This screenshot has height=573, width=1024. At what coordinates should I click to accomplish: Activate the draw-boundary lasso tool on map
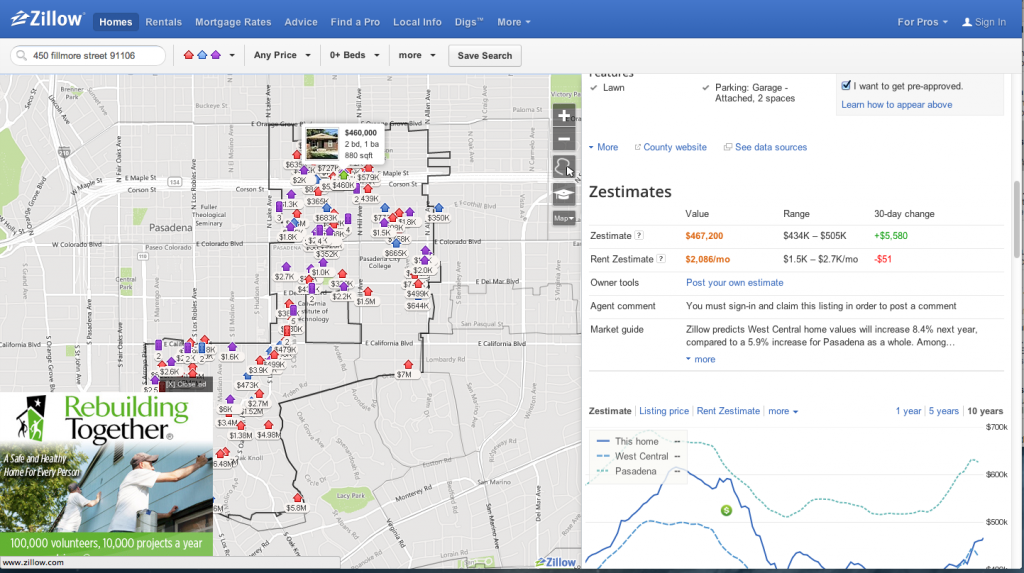click(564, 167)
